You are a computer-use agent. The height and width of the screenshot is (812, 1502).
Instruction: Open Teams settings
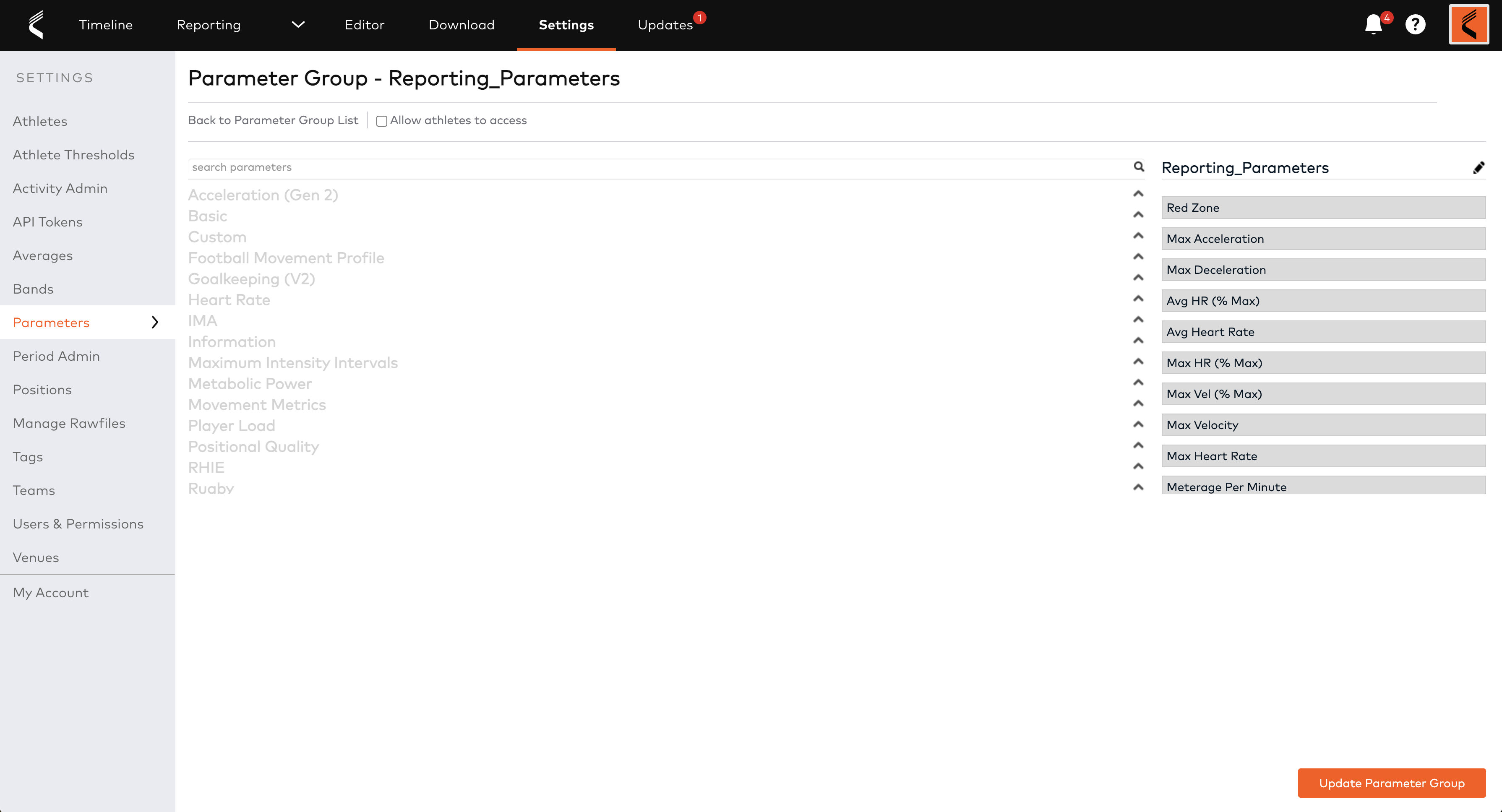tap(34, 490)
